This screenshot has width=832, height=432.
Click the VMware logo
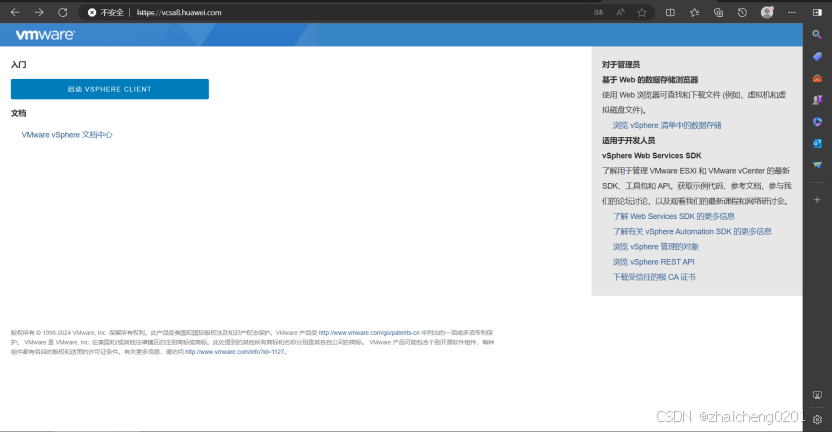click(45, 34)
